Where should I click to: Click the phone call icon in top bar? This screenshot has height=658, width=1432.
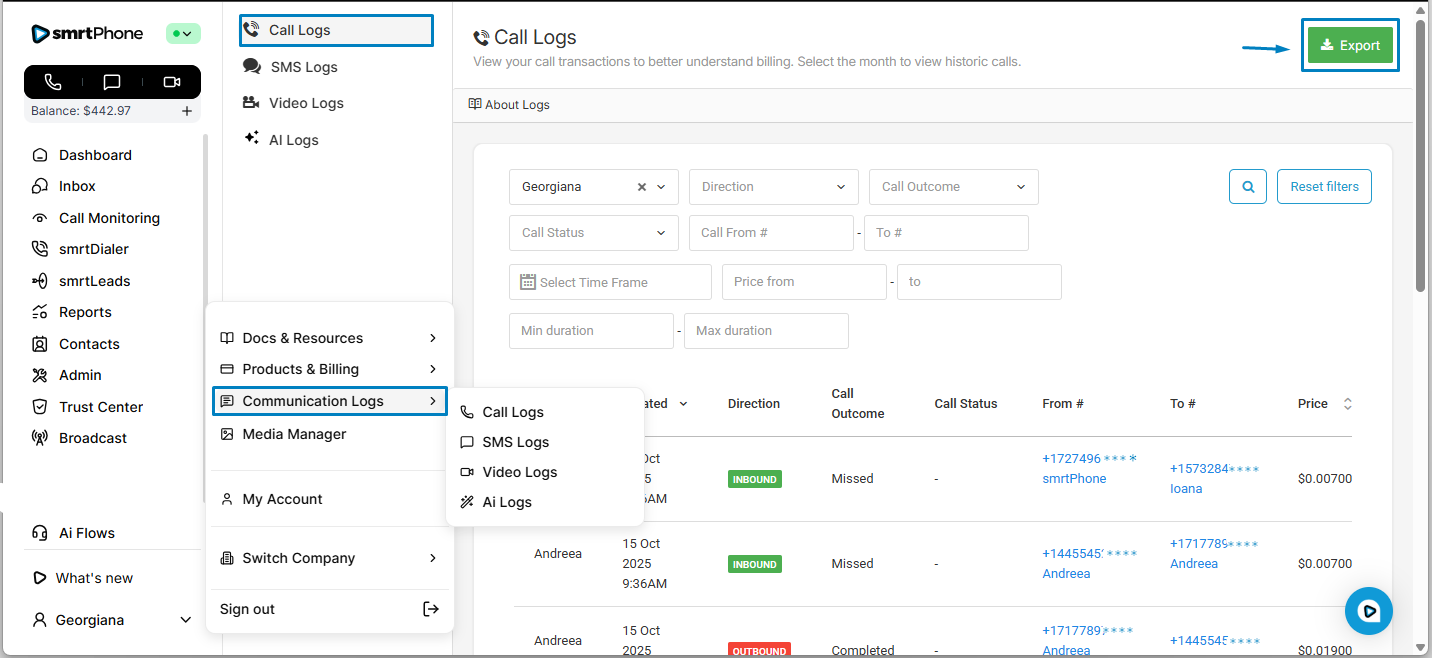click(53, 82)
